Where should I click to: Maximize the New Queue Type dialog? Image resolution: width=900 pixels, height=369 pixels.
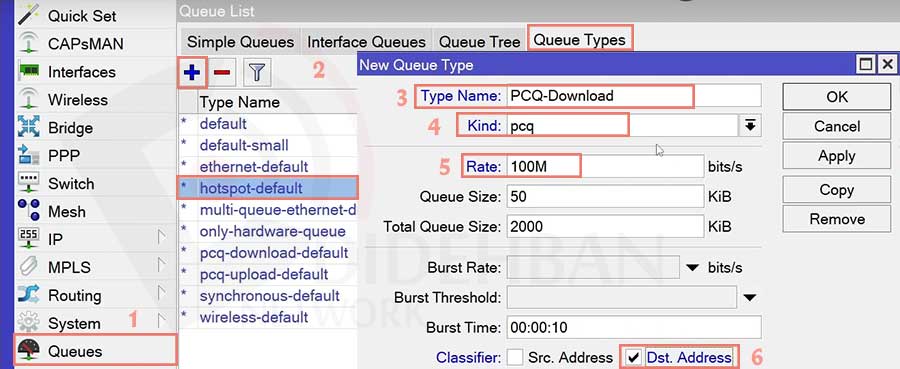click(x=866, y=64)
